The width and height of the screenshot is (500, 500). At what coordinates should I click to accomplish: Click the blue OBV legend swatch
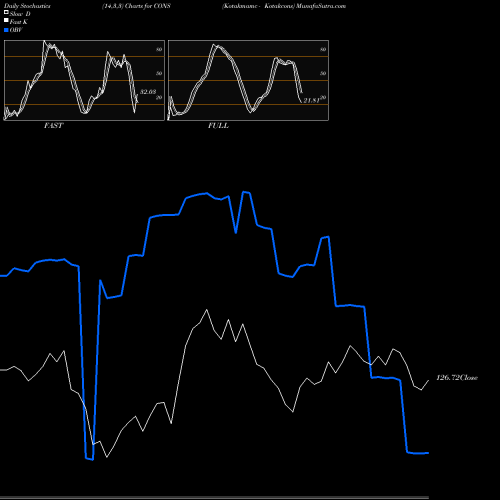[x=6, y=30]
